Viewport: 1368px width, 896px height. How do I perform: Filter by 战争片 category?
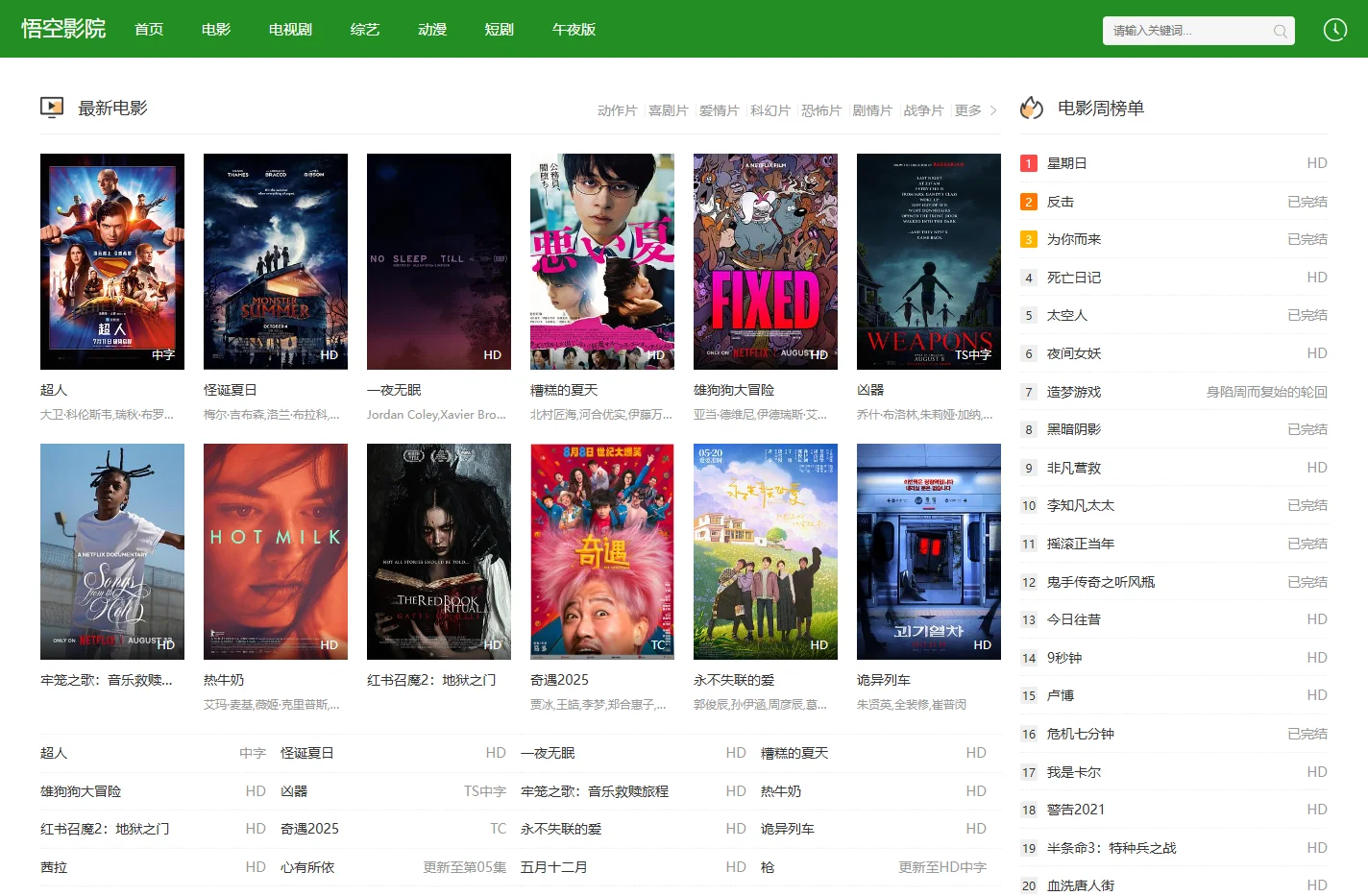tap(923, 110)
